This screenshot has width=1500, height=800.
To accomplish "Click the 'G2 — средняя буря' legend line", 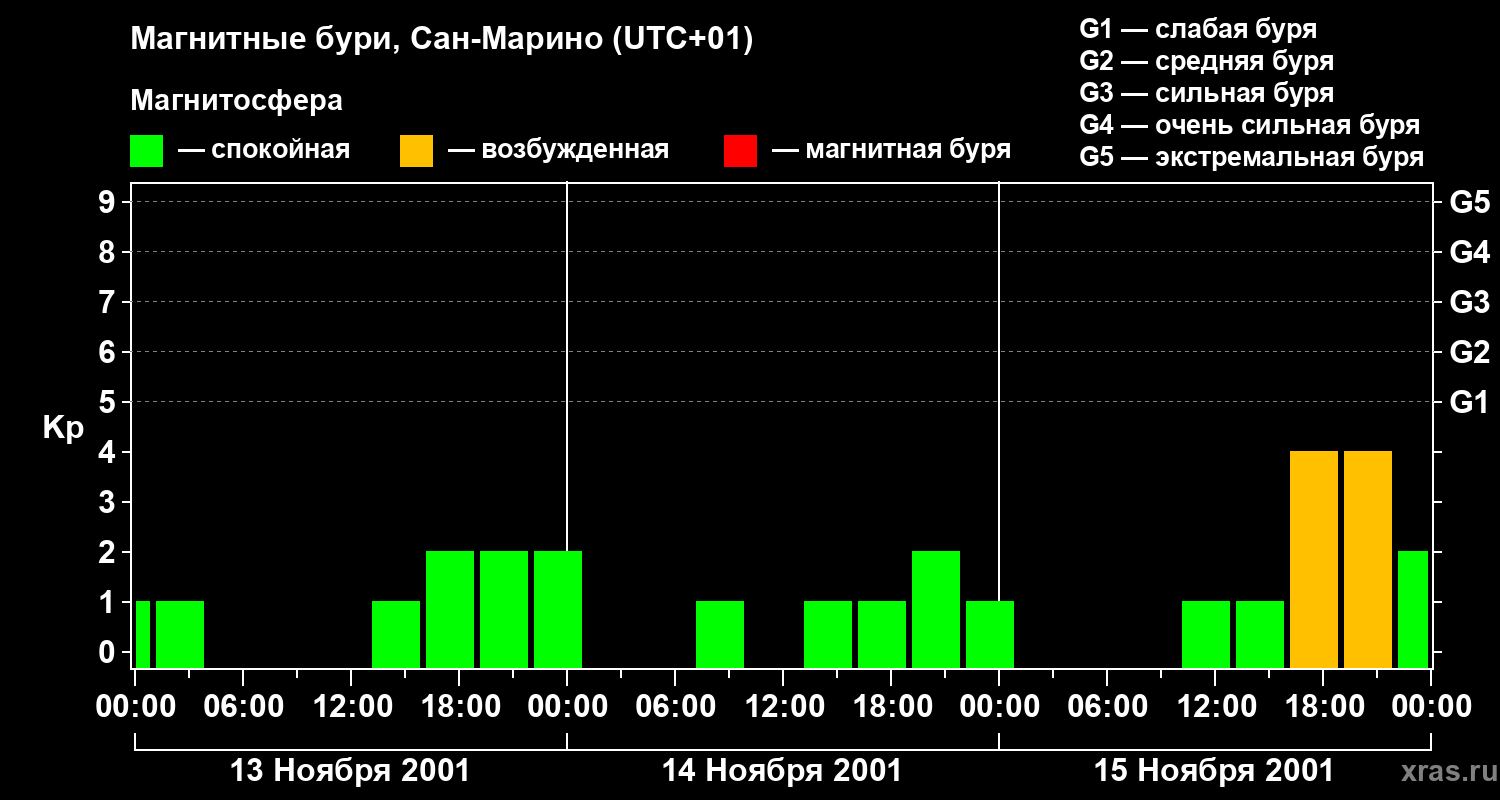I will coord(1206,61).
